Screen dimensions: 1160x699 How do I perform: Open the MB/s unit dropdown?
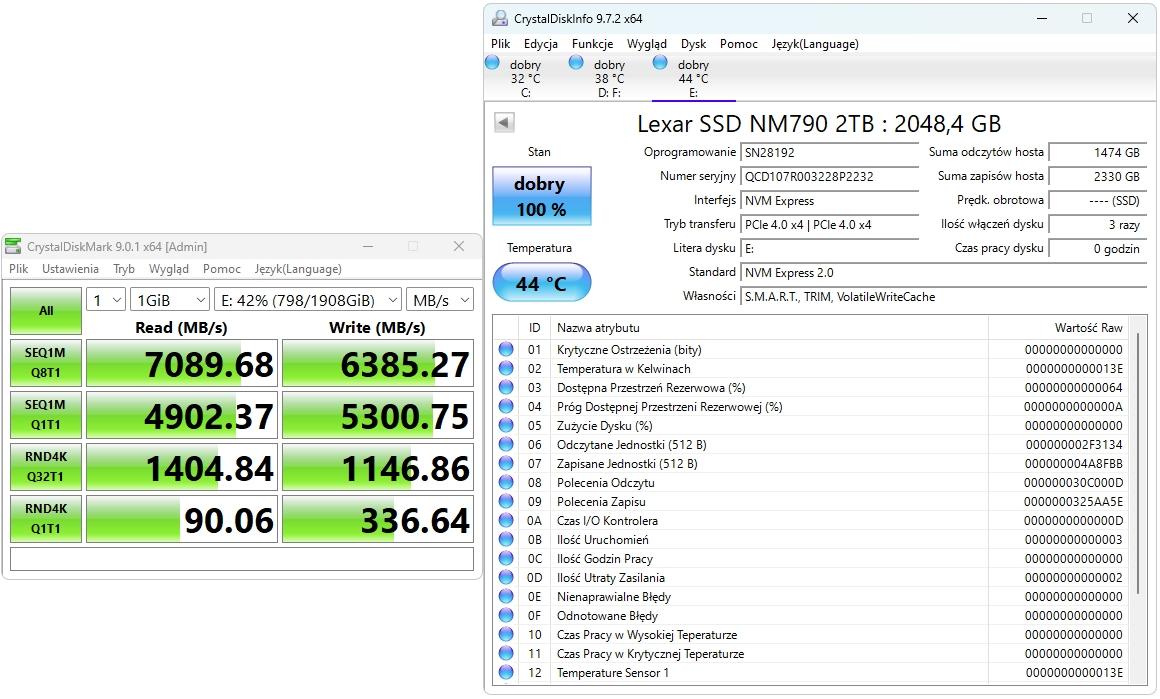pos(440,300)
